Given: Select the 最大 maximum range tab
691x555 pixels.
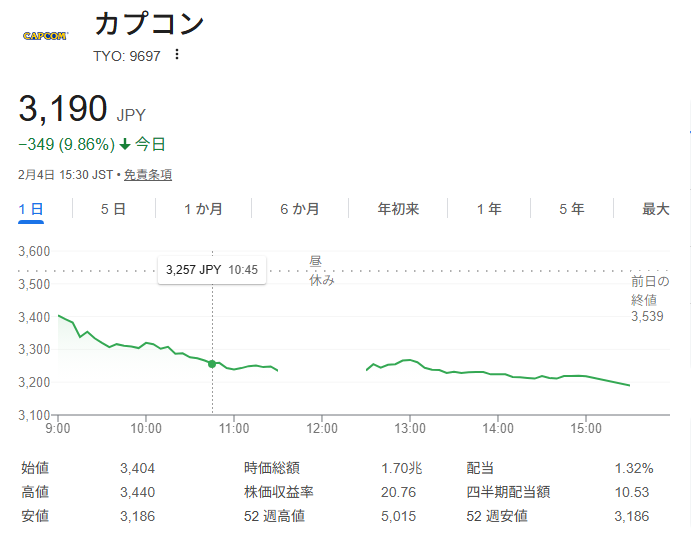Looking at the screenshot, I should click(x=656, y=209).
